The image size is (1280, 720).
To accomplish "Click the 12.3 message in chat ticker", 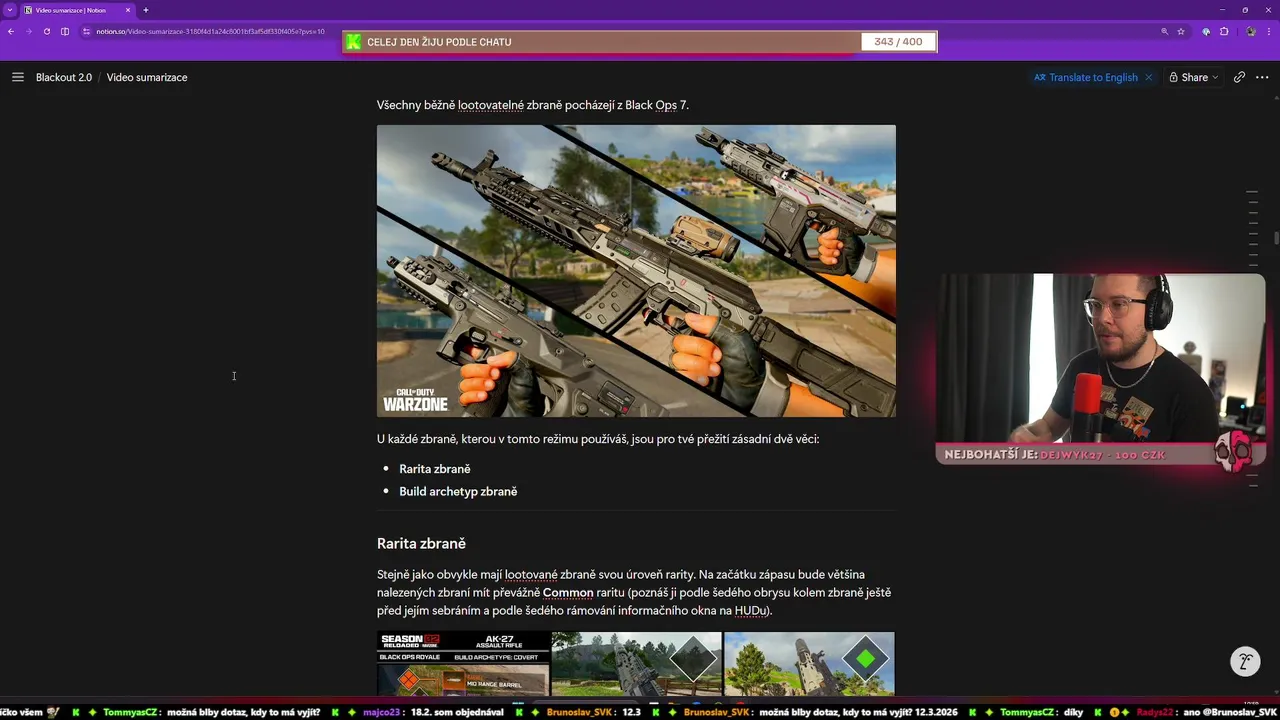I will point(631,712).
